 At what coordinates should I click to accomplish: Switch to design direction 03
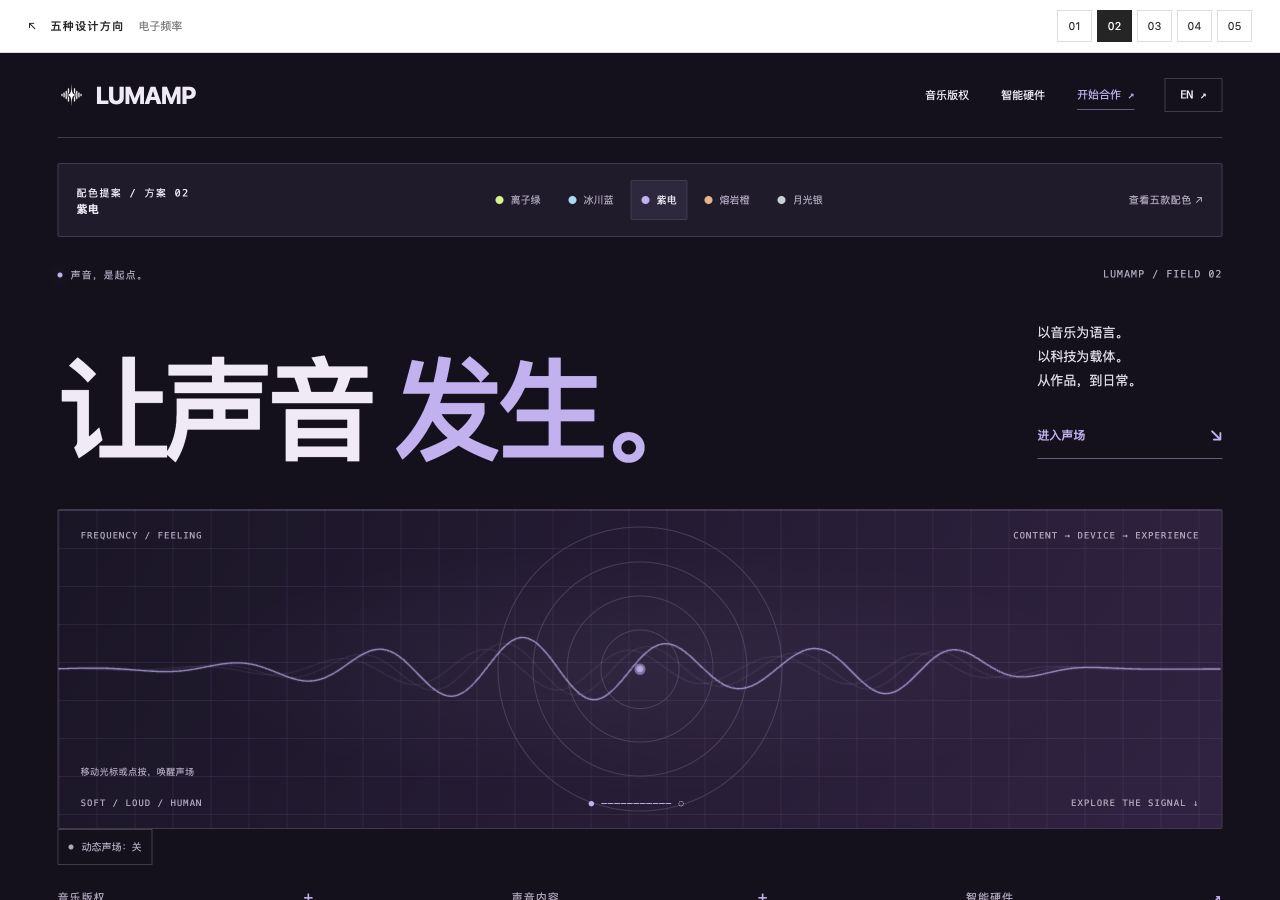1154,26
